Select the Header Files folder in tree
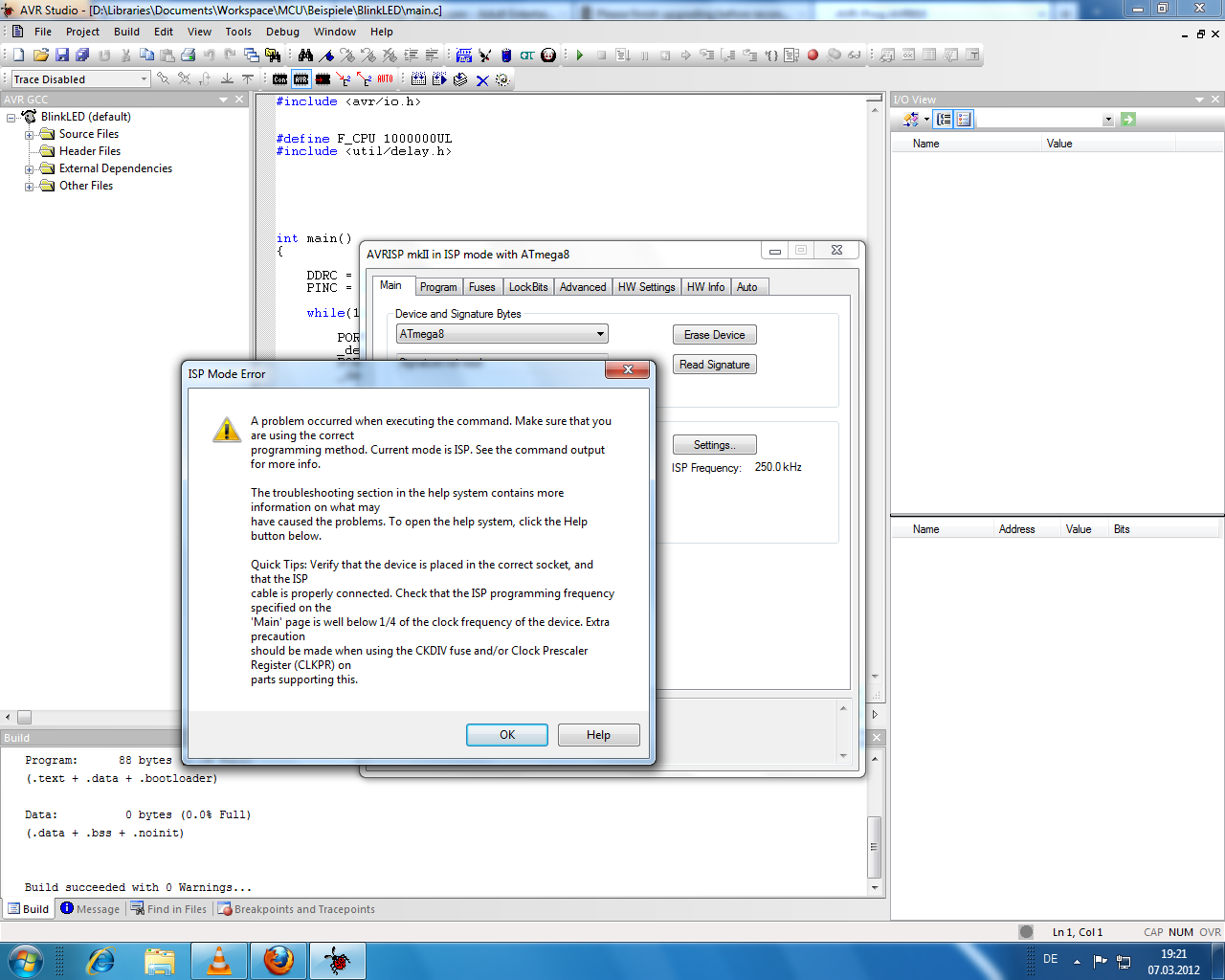 (80, 151)
